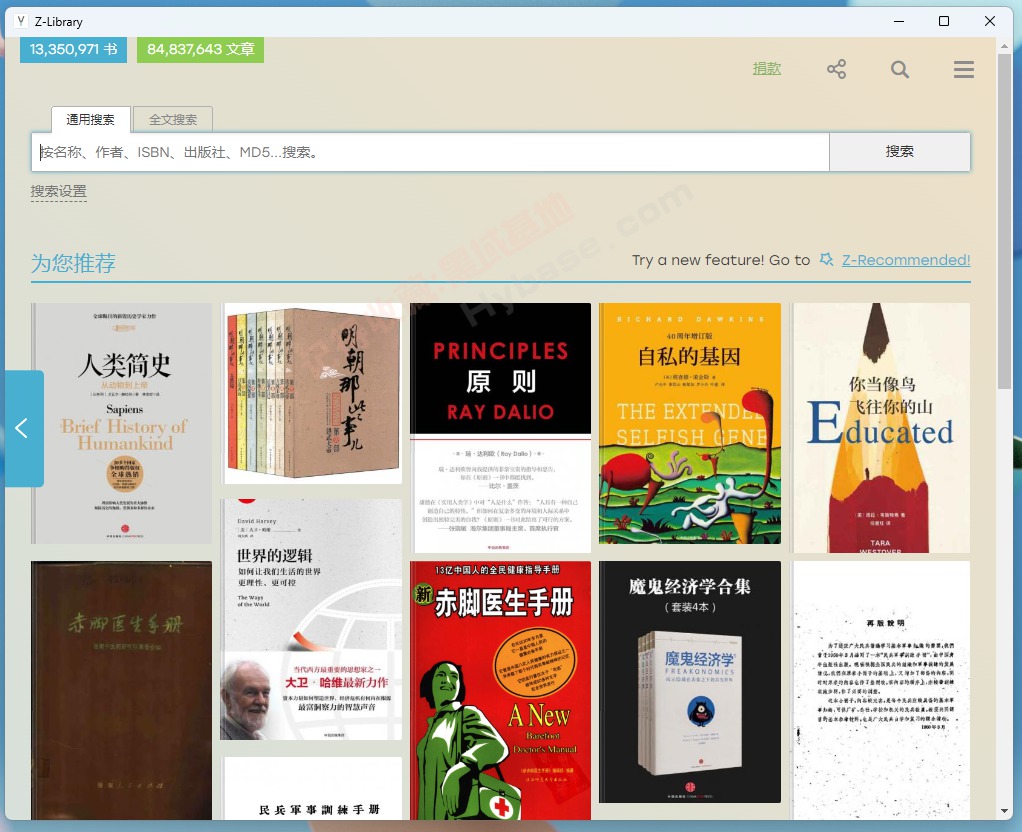
Task: Open the brown 赤脚医生手册 old book cover
Action: tap(121, 690)
